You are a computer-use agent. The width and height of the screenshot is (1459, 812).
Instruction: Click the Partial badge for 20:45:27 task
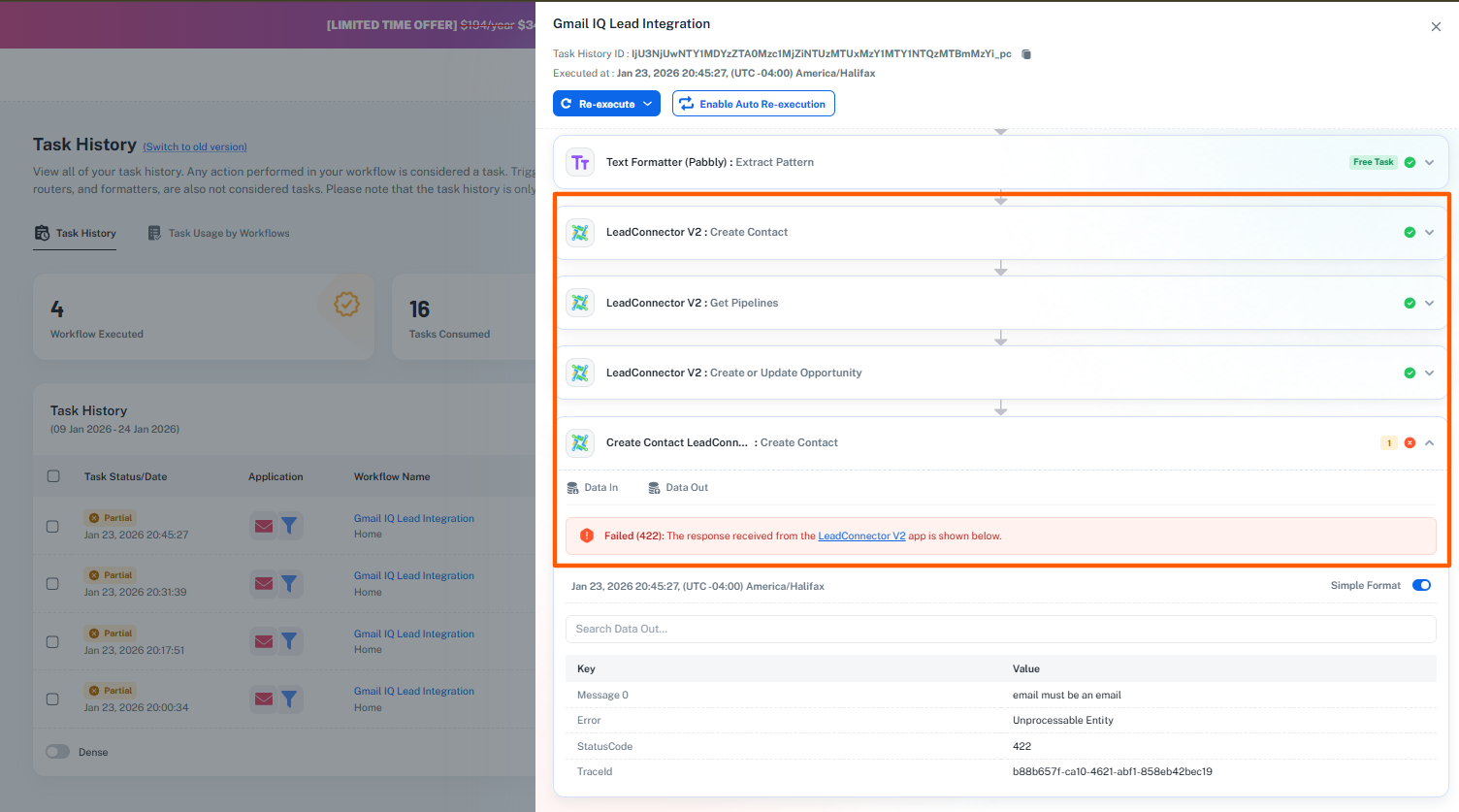110,518
